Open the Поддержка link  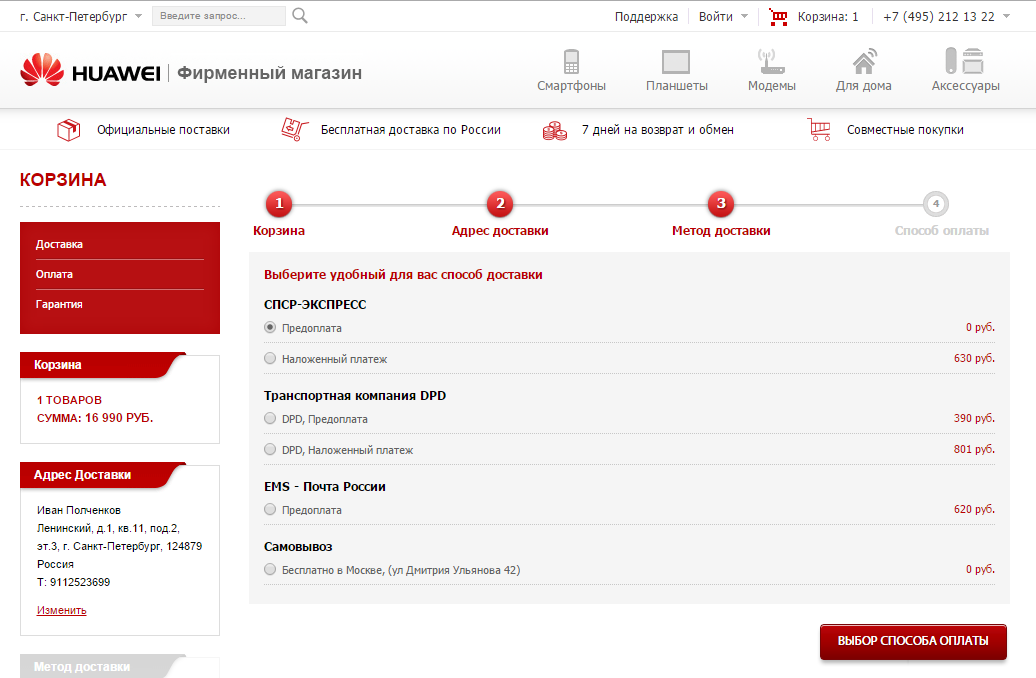pyautogui.click(x=646, y=17)
